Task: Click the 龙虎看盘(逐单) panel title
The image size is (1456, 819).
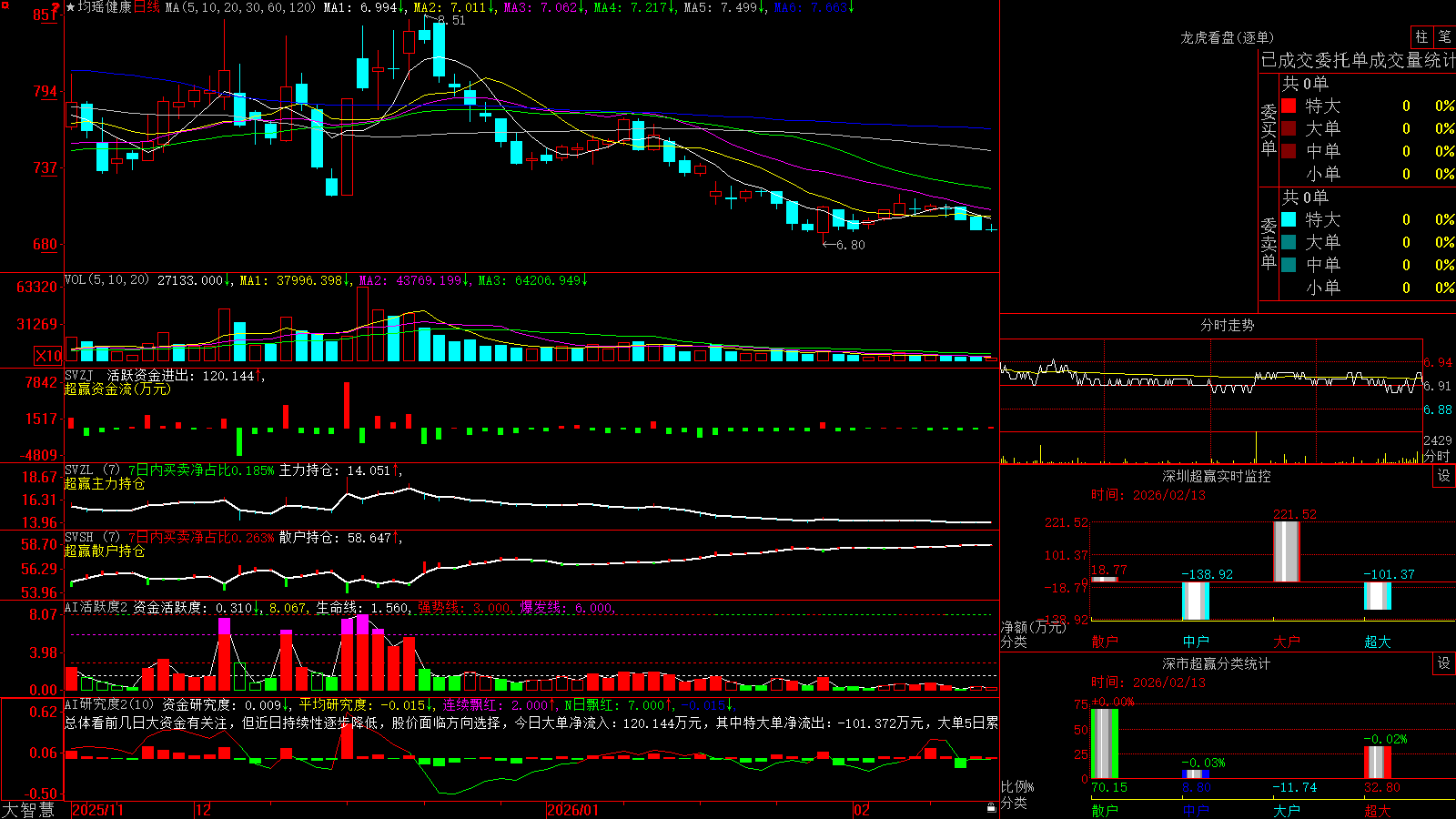Action: tap(1227, 37)
